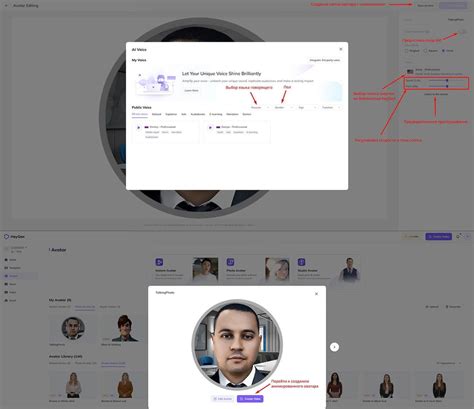Screen dimensions: 474x409
Task: Click next arrow beside TalkingPhoto preview
Action: click(x=334, y=347)
